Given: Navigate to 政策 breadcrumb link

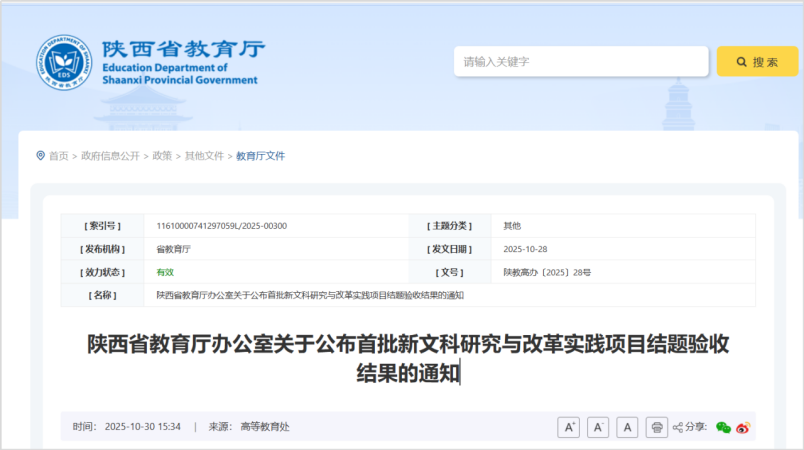Looking at the screenshot, I should pos(162,156).
